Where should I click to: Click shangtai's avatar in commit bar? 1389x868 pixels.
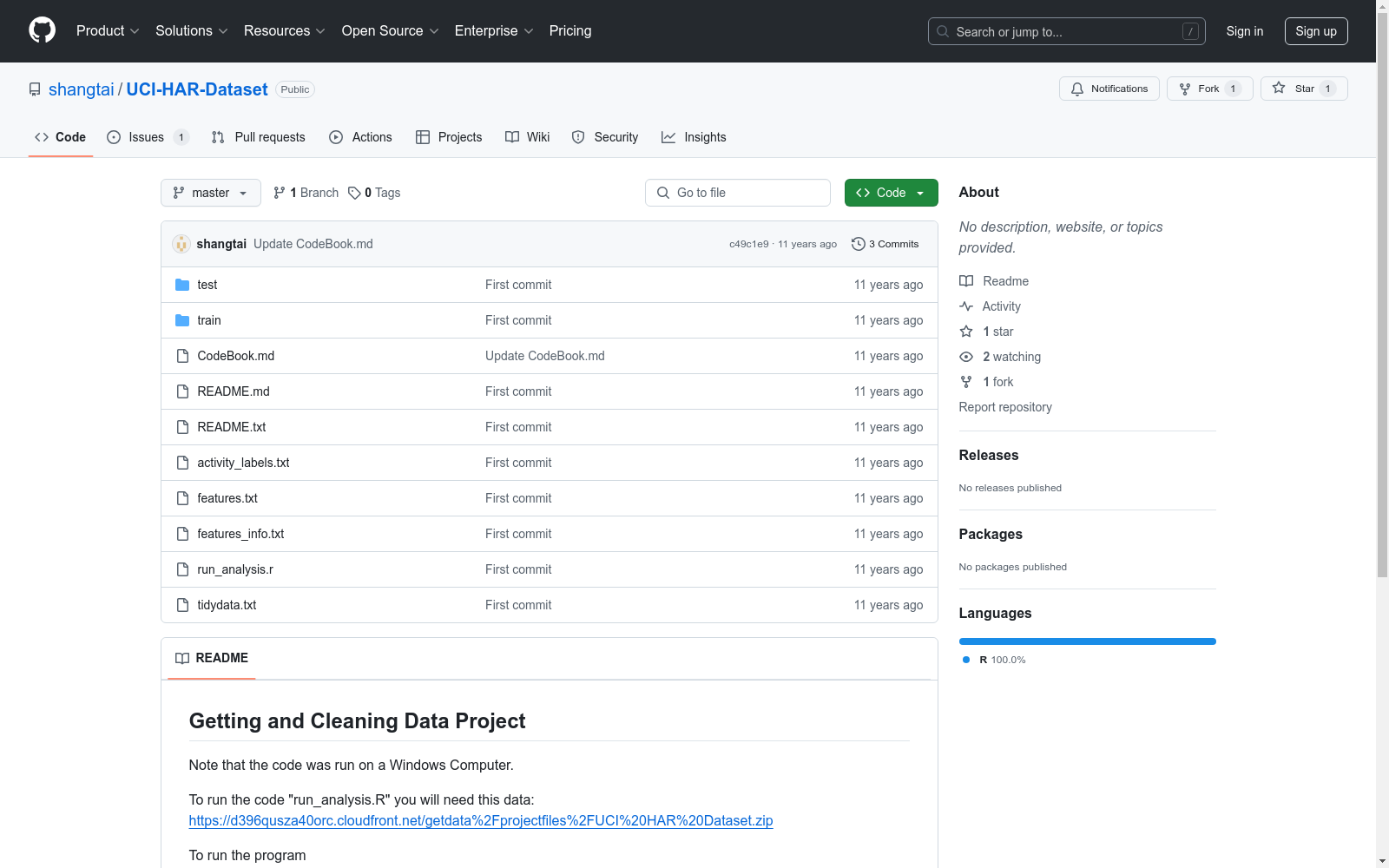[181, 244]
